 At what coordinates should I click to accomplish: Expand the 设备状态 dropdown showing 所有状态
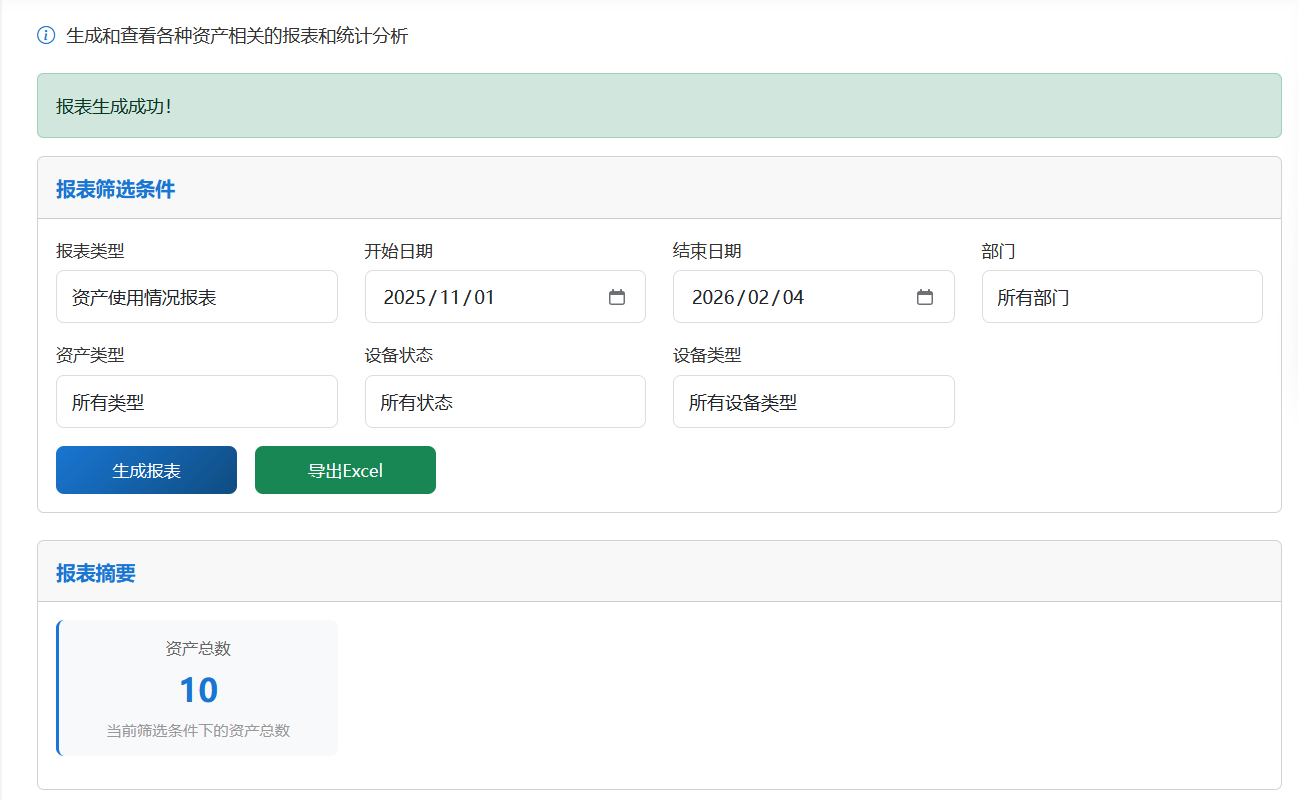point(504,402)
